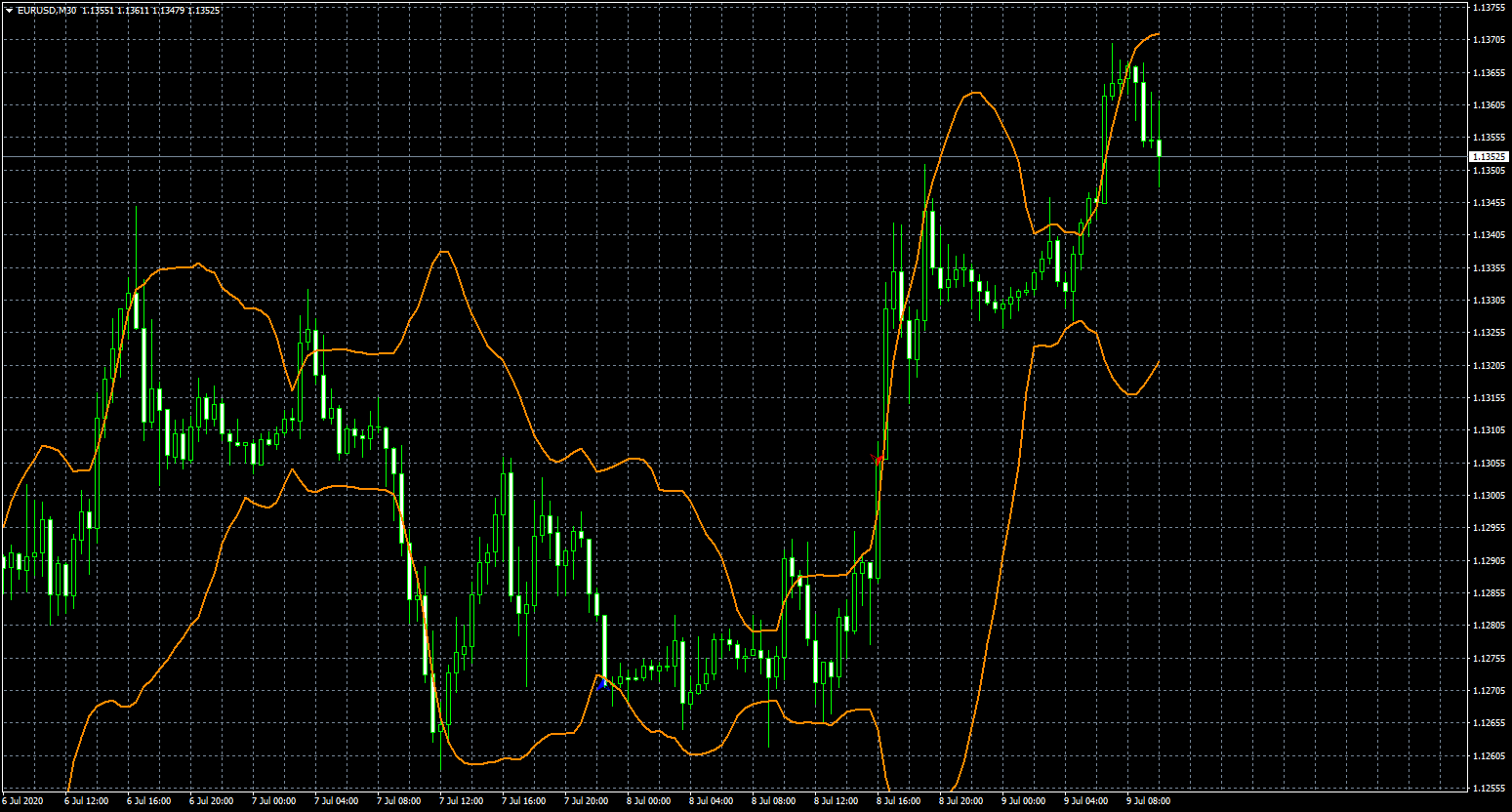Click the 7 Jul 16:00 time label
The image size is (1512, 812).
pos(523,801)
